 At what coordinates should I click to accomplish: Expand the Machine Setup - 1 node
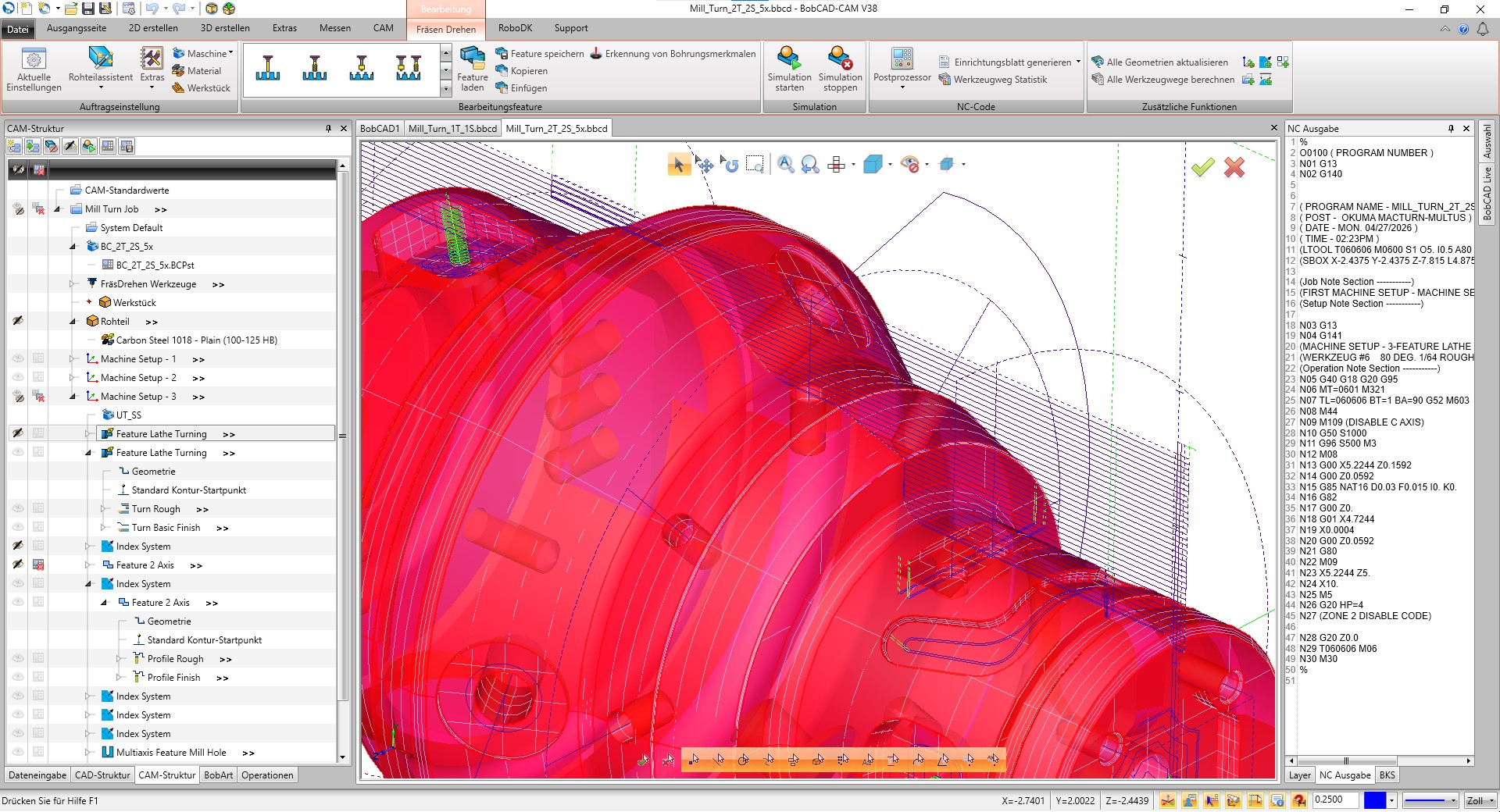tap(72, 359)
